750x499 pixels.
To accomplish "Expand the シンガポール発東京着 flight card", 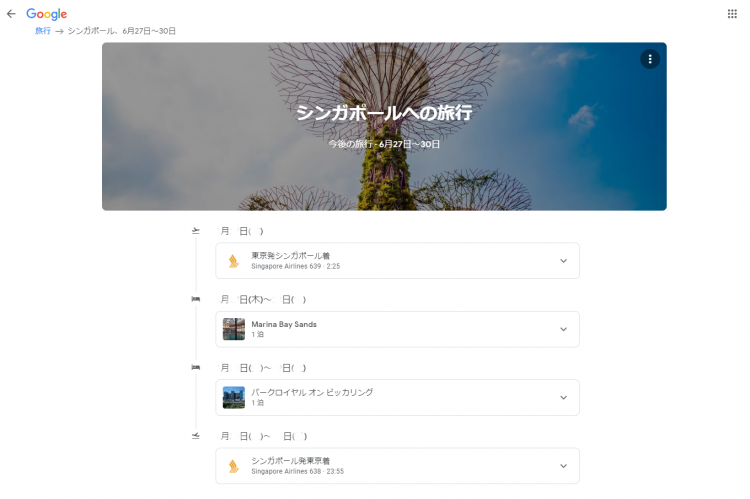I will point(563,466).
